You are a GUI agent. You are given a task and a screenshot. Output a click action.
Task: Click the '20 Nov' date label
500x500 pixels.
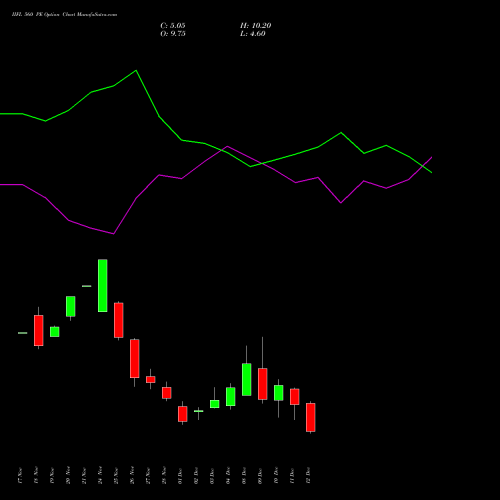[x=68, y=475]
